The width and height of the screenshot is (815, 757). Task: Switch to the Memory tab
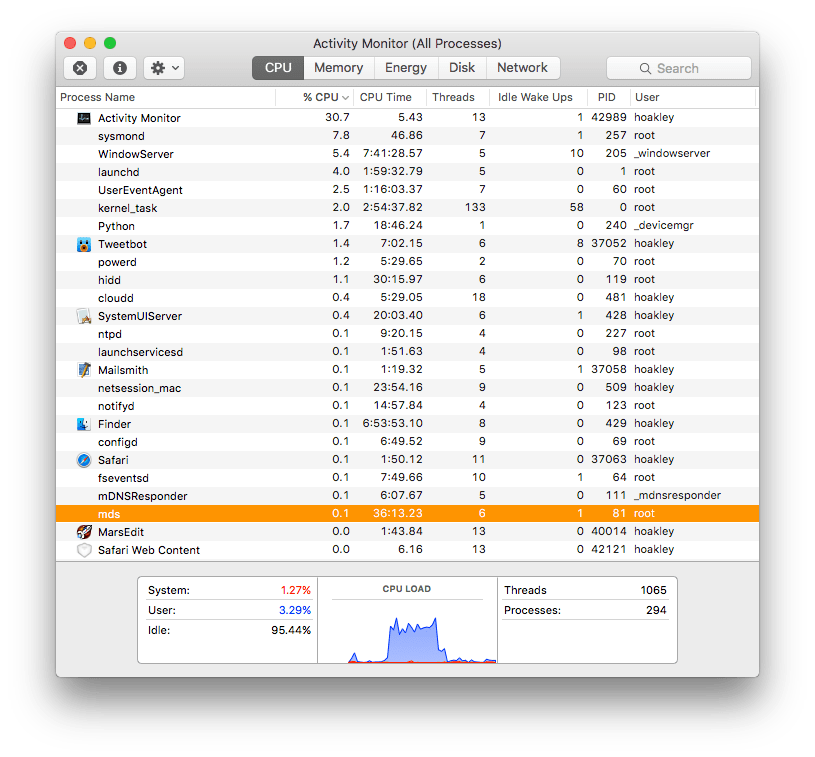[338, 68]
